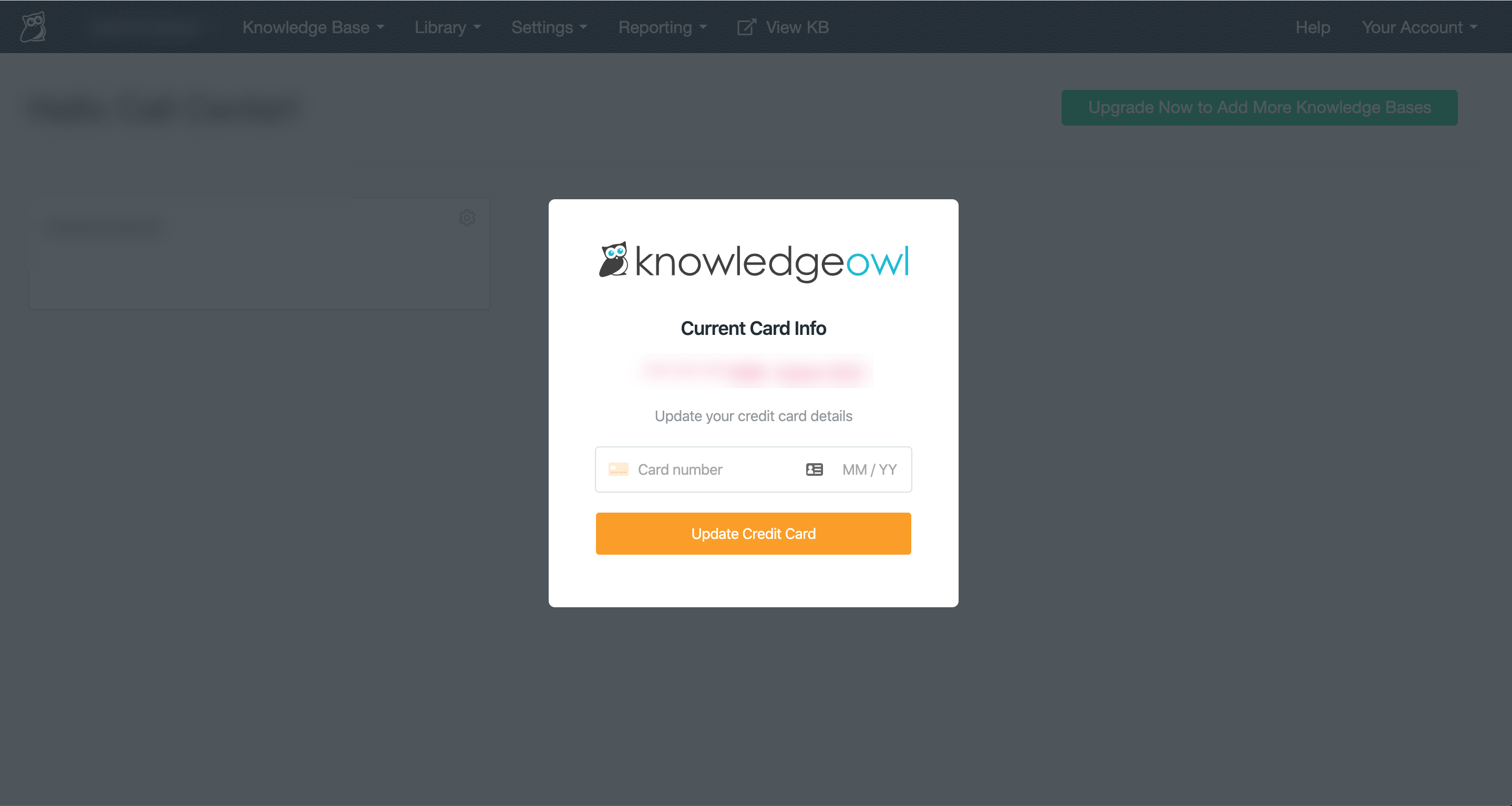1512x806 pixels.
Task: Open the Your Account dropdown
Action: pyautogui.click(x=1418, y=27)
